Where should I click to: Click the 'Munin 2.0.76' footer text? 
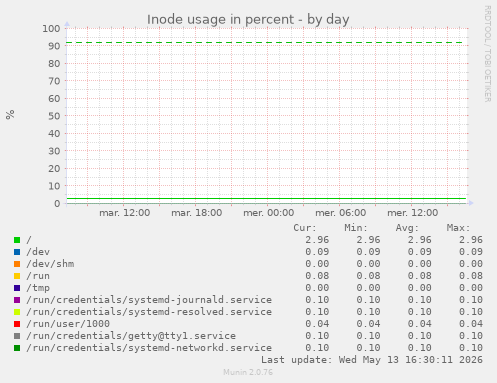[x=248, y=372]
